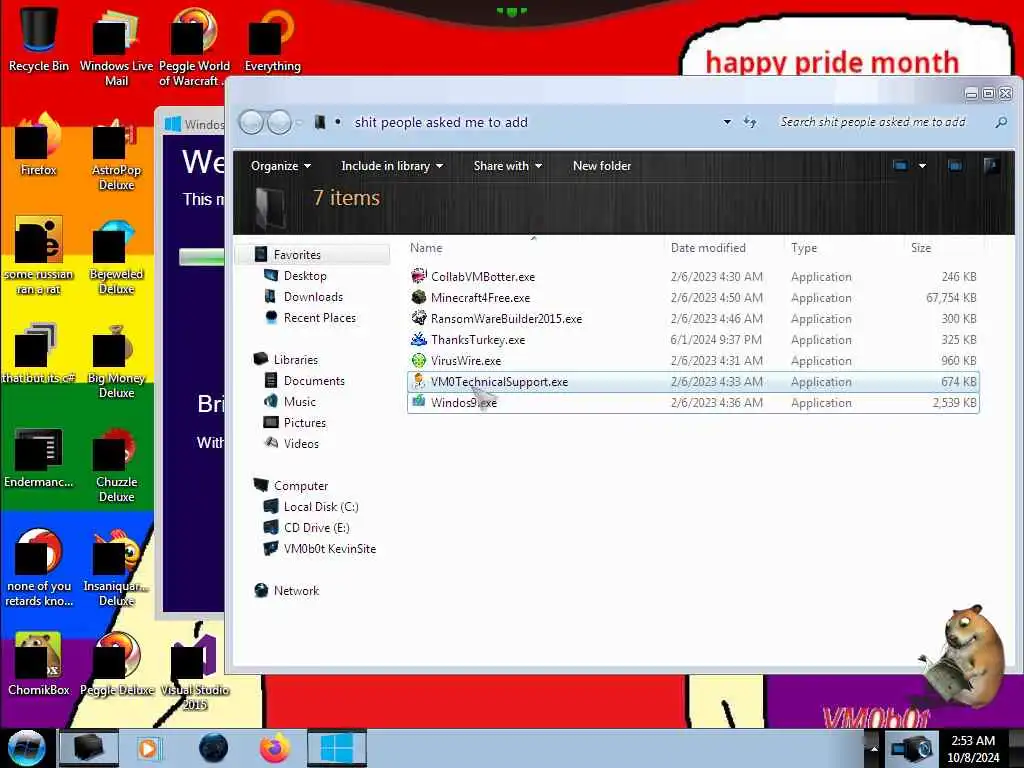Toggle the preview pane button
The image size is (1024, 768).
pos(955,166)
